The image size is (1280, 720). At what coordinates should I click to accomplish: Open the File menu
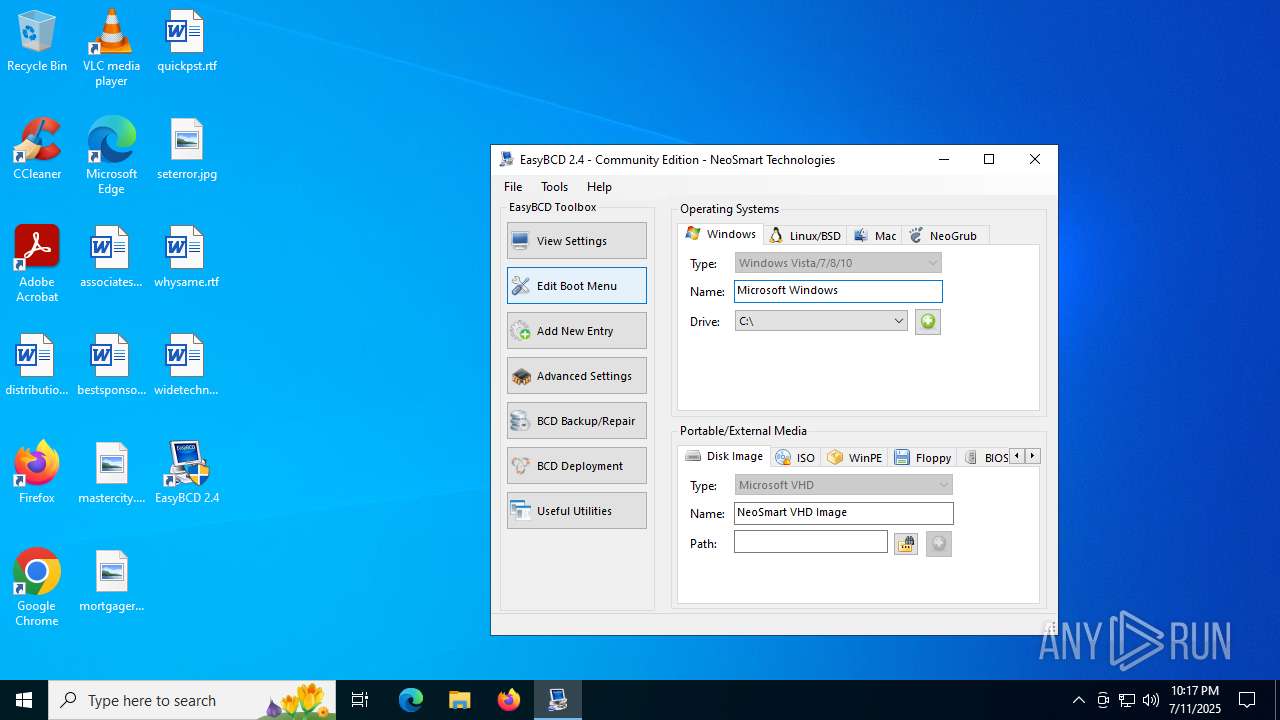point(513,187)
